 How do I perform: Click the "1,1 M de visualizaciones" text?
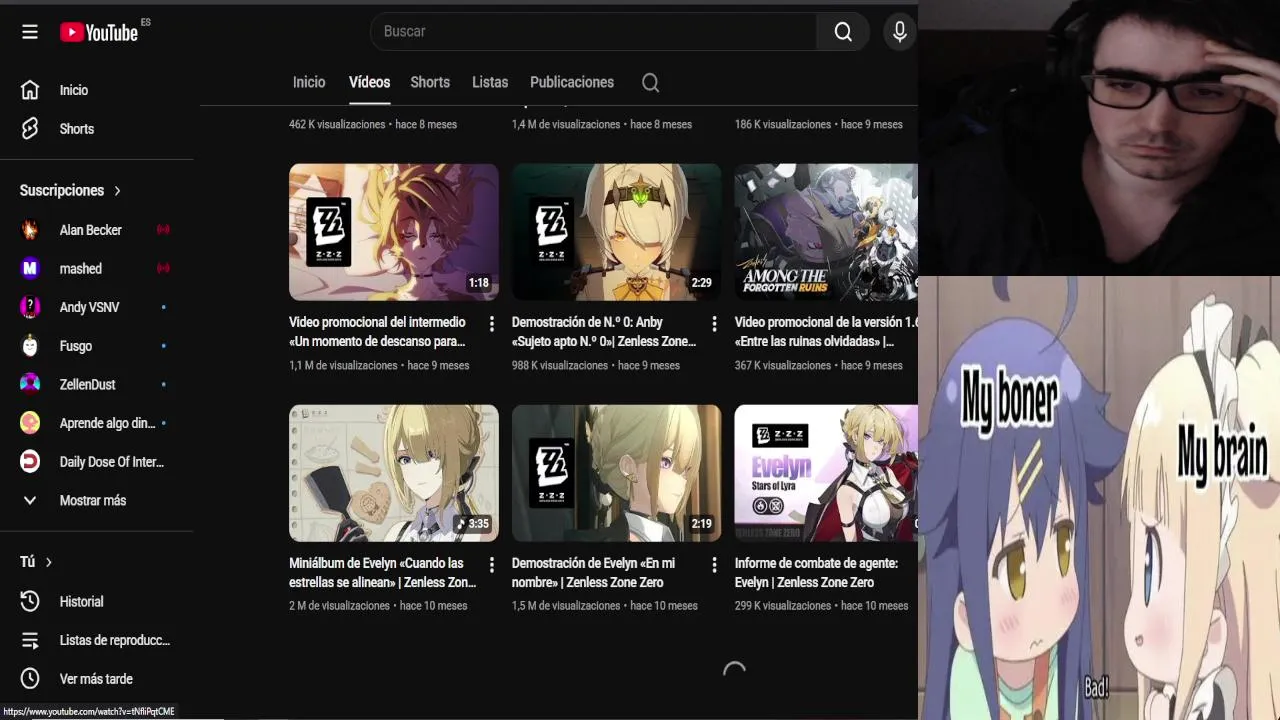343,366
